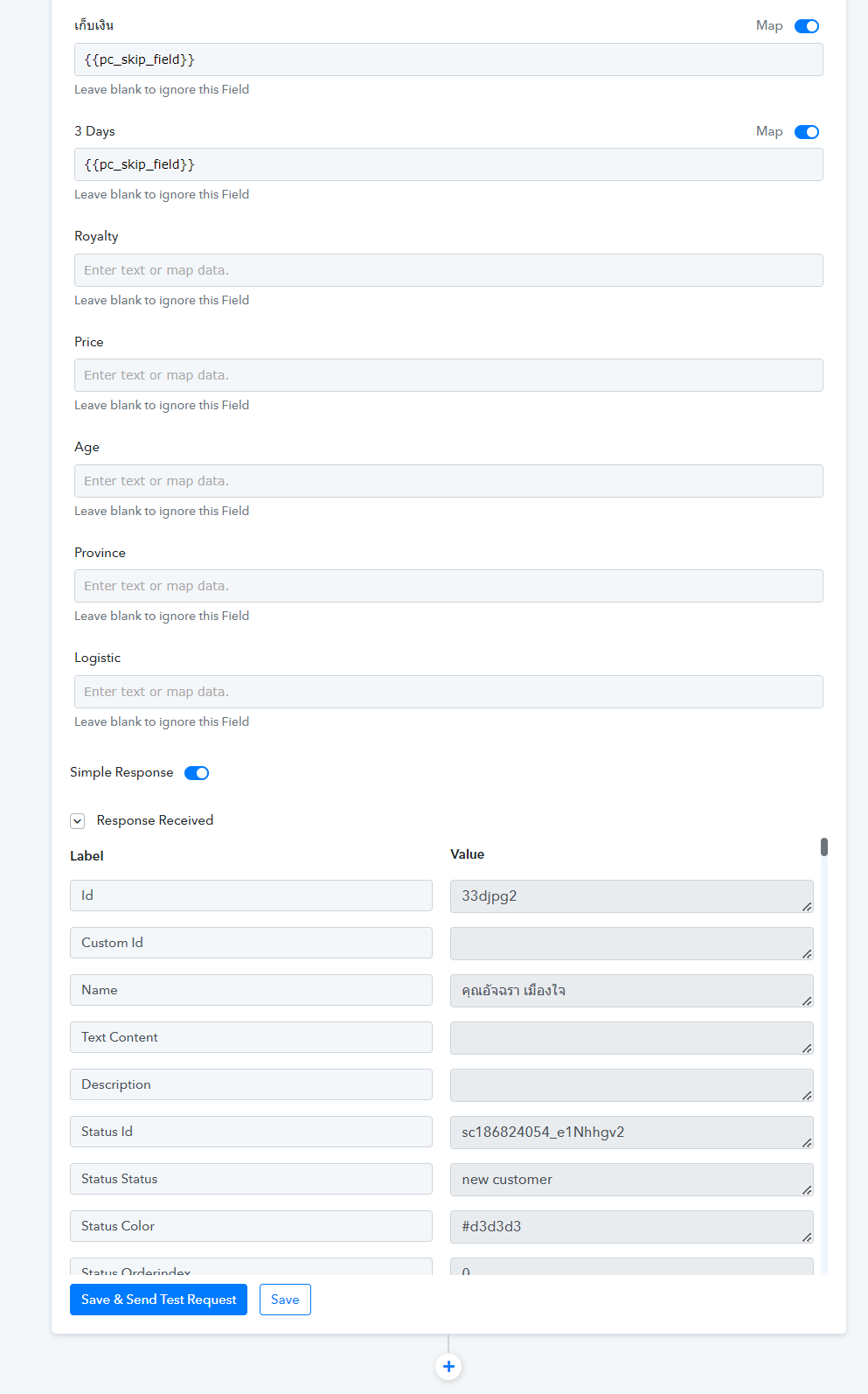This screenshot has width=868, height=1394.
Task: Click the Description value resize handle
Action: tap(807, 1096)
